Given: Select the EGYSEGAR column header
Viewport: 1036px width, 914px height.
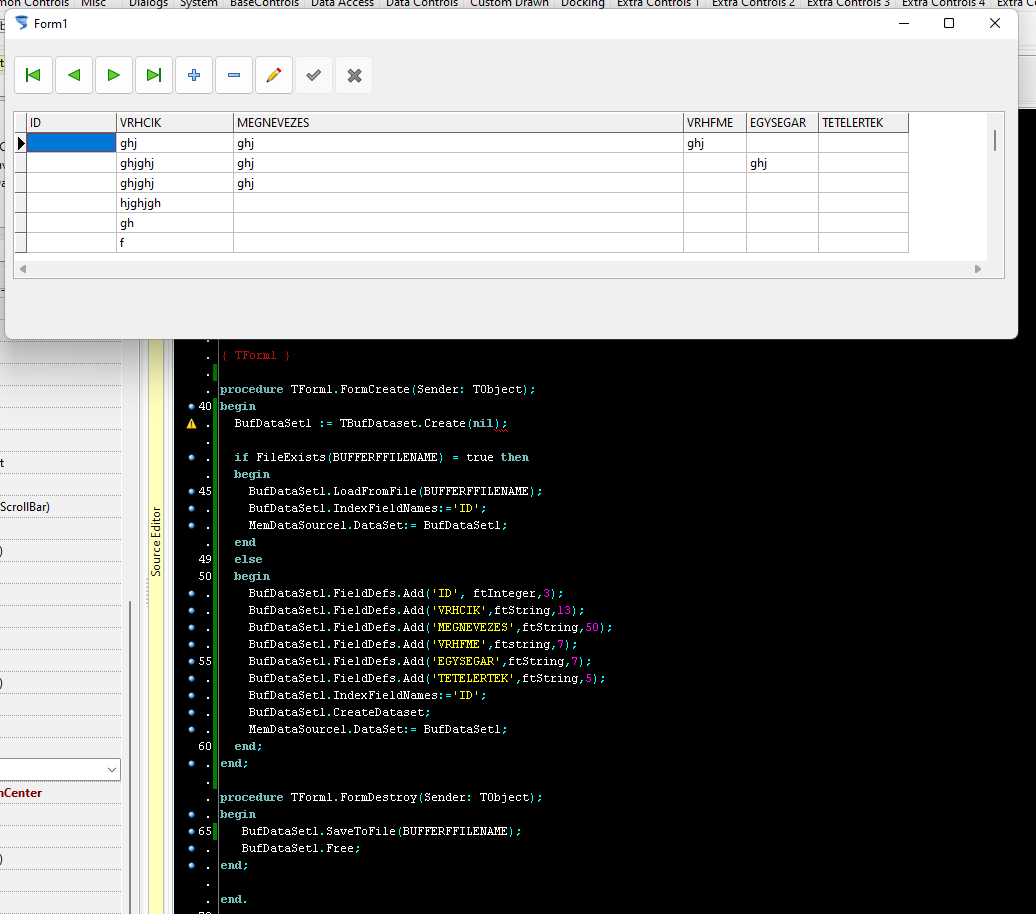Looking at the screenshot, I should 782,123.
